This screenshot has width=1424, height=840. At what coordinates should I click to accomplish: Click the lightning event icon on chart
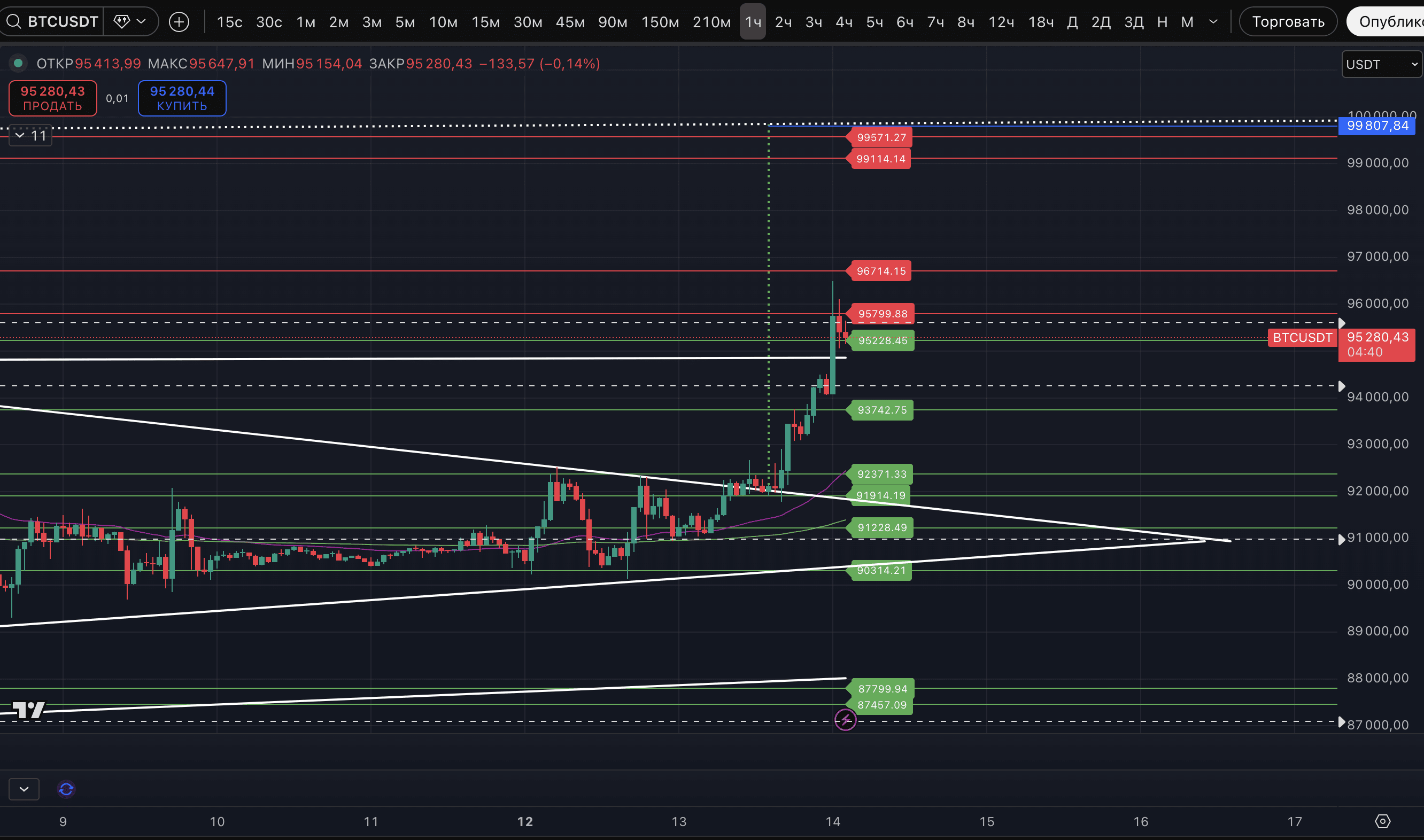click(845, 720)
